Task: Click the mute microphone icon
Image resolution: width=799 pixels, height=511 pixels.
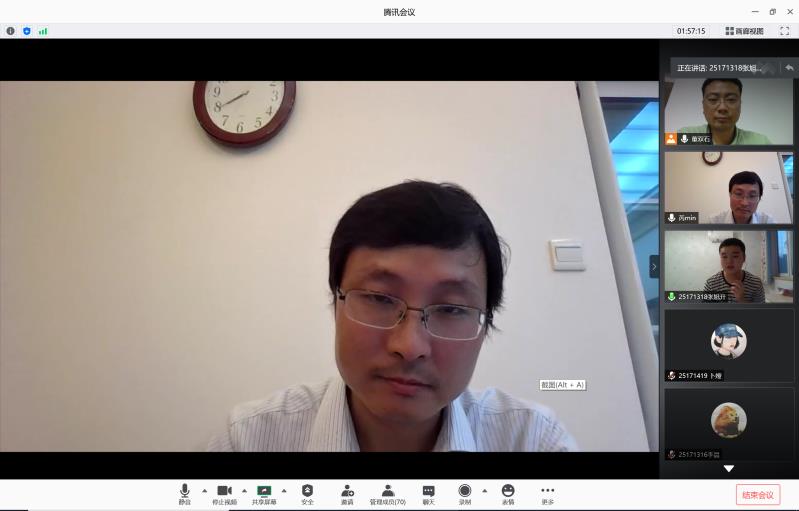Action: click(185, 491)
